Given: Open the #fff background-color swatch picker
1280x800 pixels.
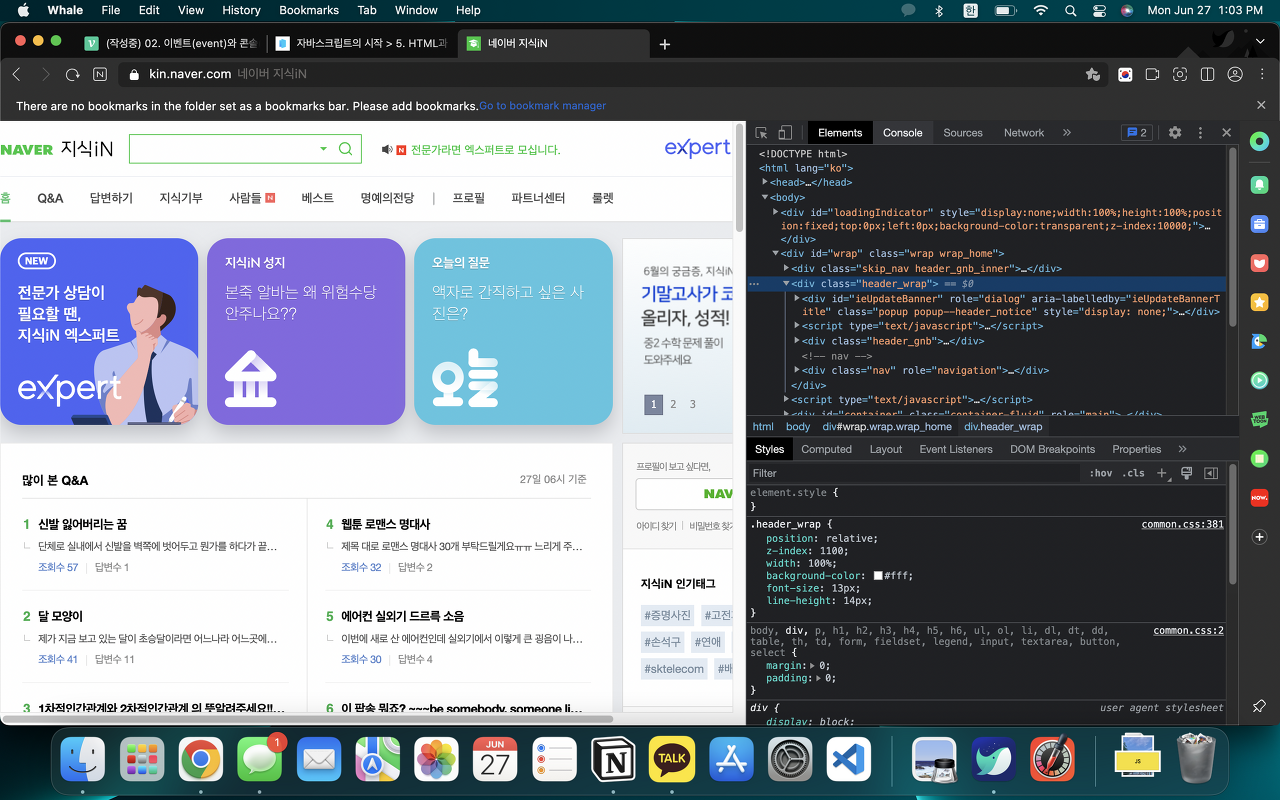Looking at the screenshot, I should pyautogui.click(x=878, y=576).
